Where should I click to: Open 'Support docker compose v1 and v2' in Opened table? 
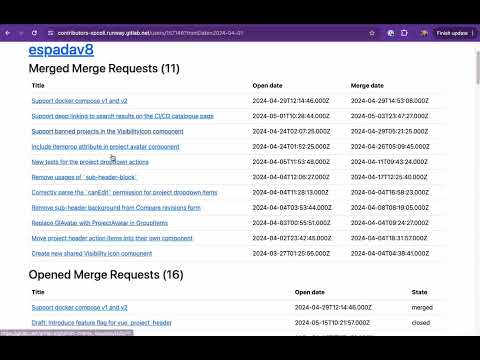pos(79,308)
